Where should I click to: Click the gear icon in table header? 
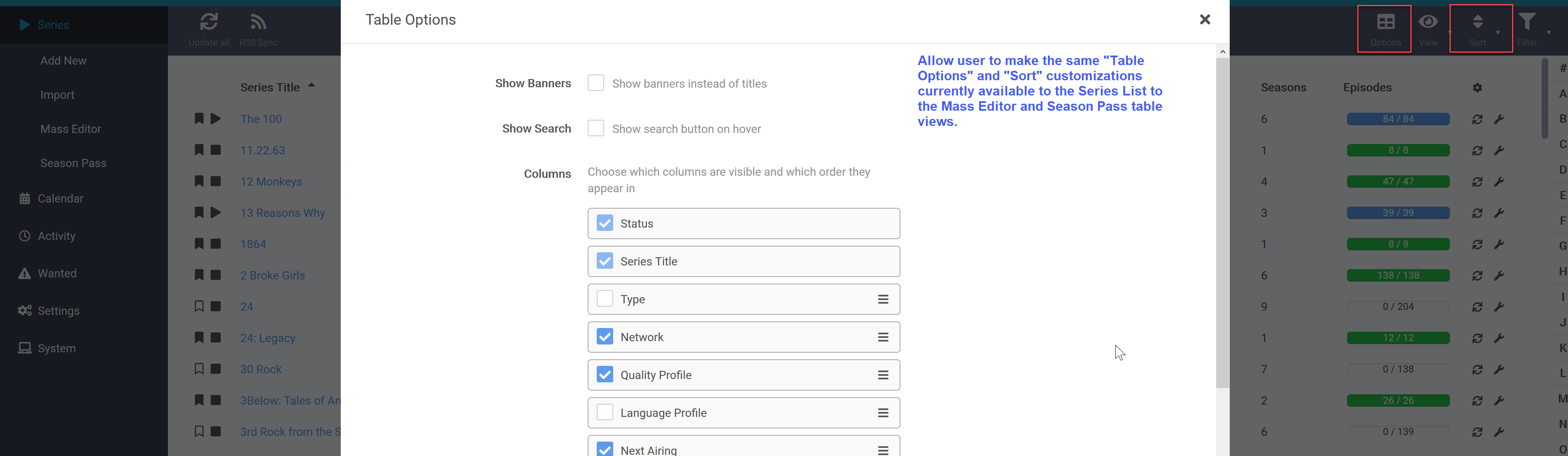(1477, 88)
